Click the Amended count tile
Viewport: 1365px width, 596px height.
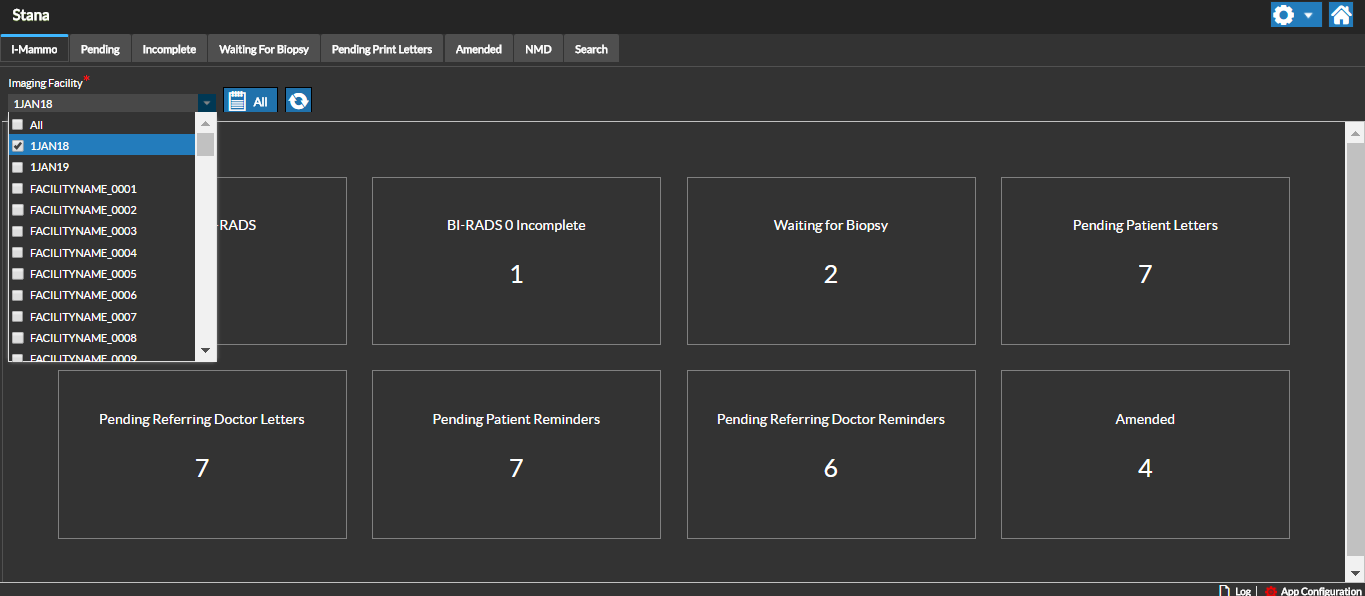[1145, 454]
